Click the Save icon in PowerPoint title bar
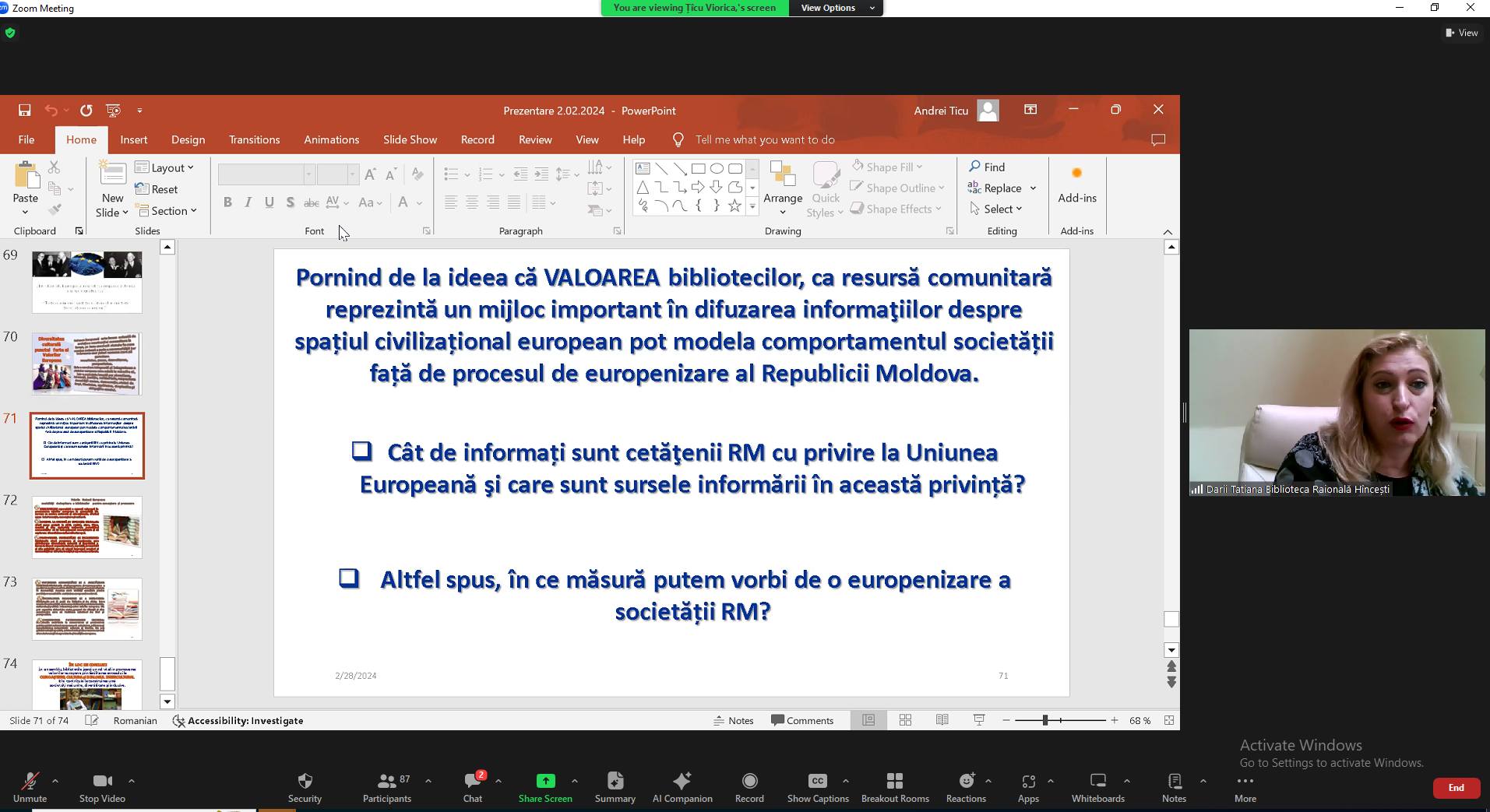1490x812 pixels. pos(25,111)
